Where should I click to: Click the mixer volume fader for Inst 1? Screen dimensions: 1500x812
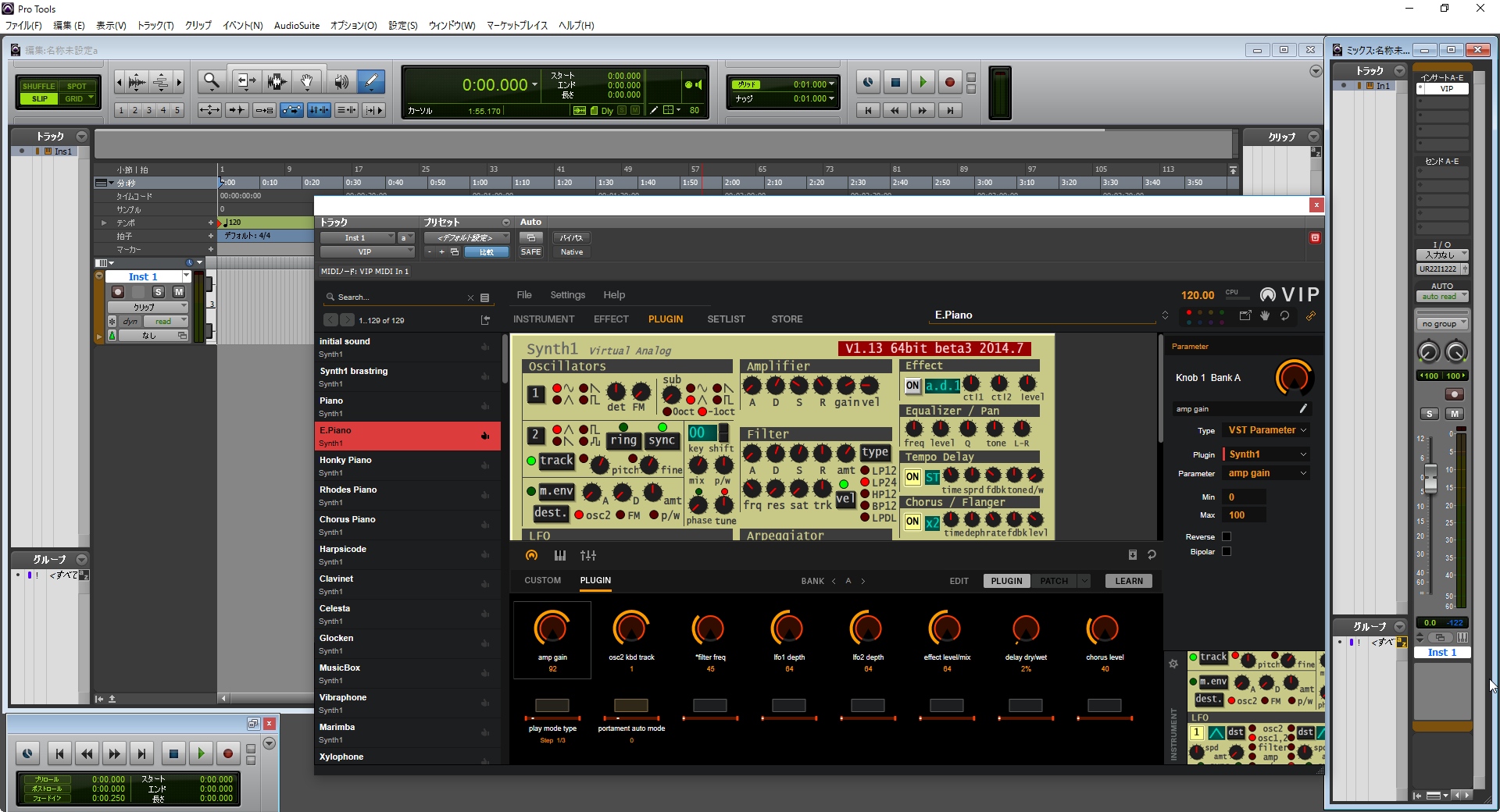(1430, 477)
